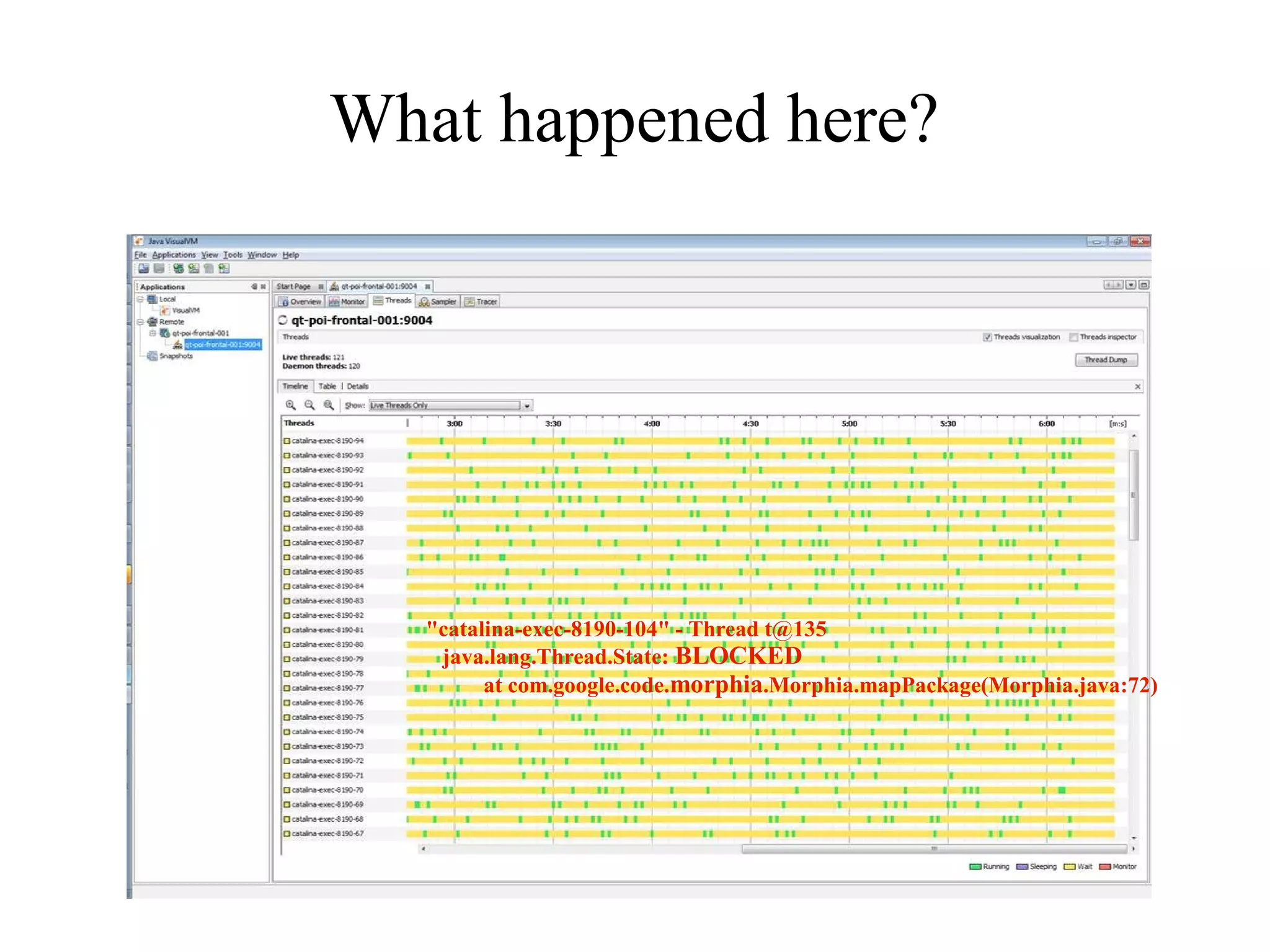Image resolution: width=1270 pixels, height=952 pixels.
Task: Close the Start Page tab
Action: click(x=321, y=287)
